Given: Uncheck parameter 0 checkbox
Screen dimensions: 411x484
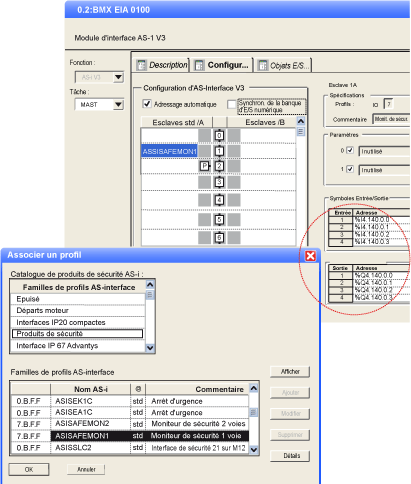Looking at the screenshot, I should tap(350, 150).
